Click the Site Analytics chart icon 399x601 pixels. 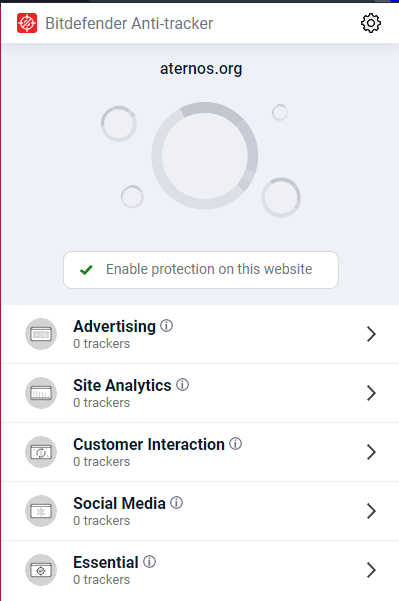pyautogui.click(x=41, y=393)
